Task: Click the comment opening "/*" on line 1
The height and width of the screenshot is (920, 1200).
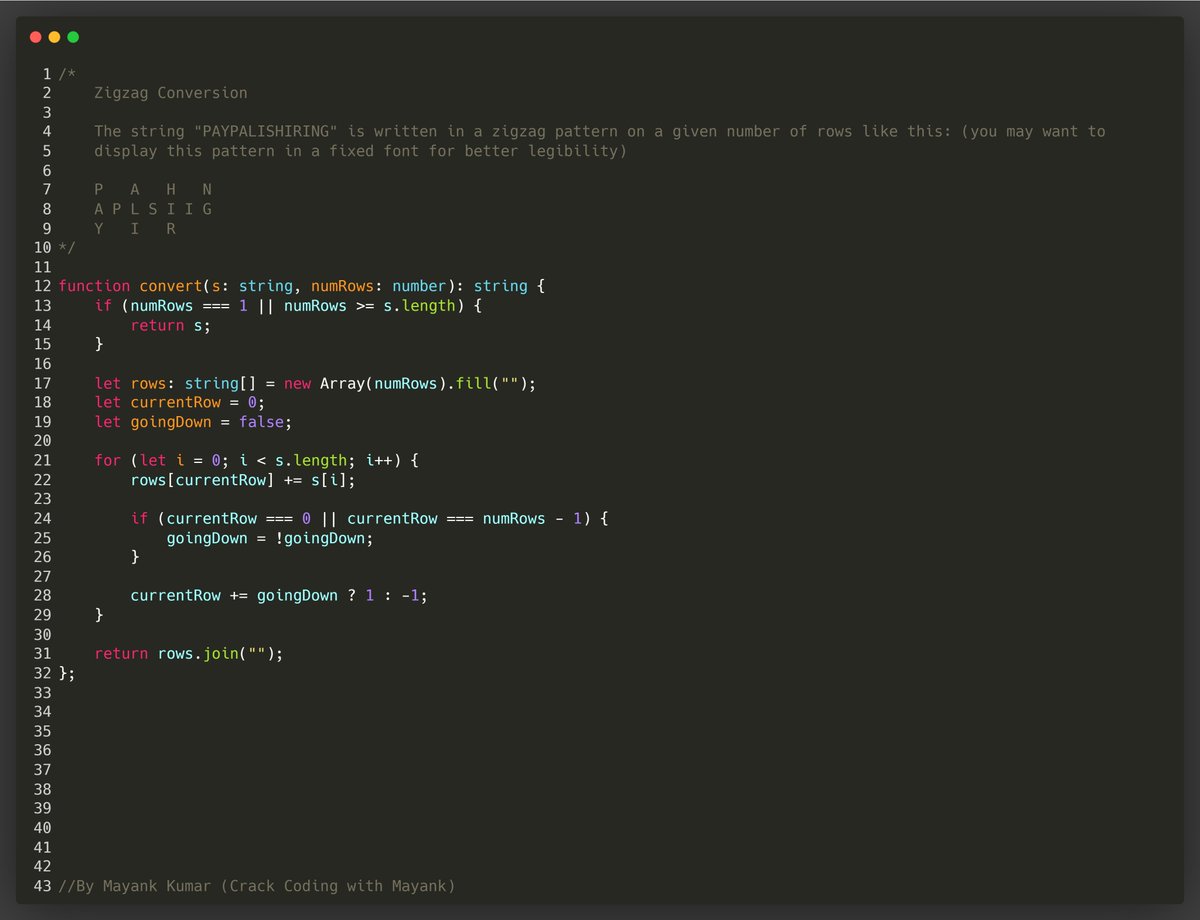Action: pyautogui.click(x=67, y=74)
